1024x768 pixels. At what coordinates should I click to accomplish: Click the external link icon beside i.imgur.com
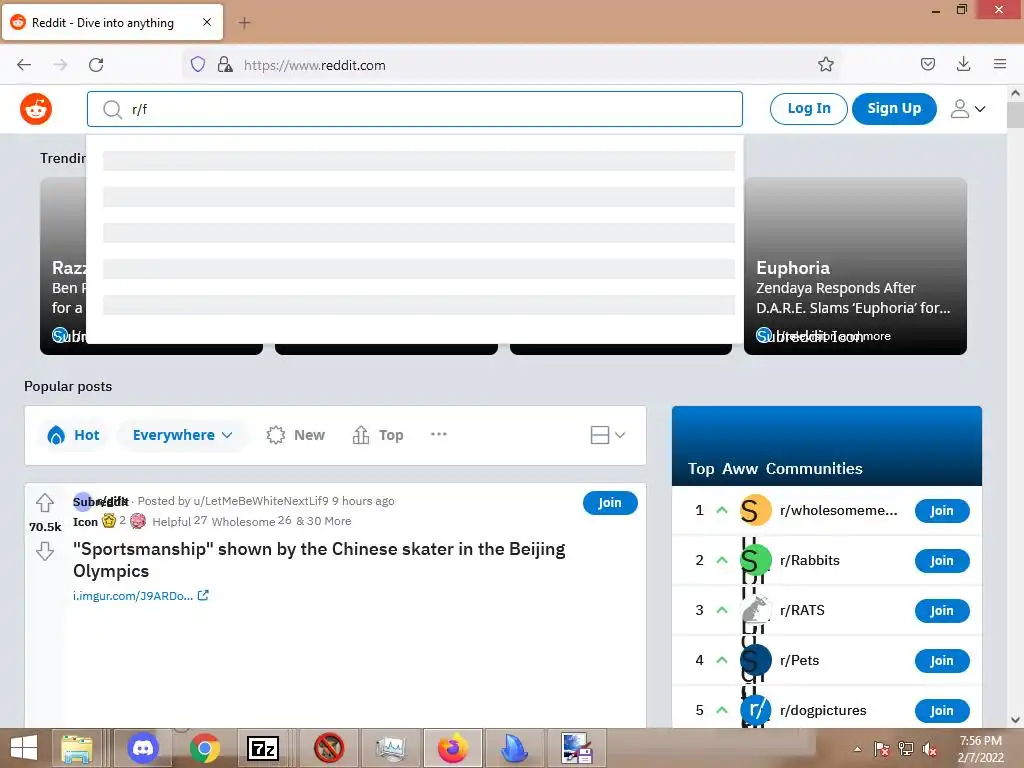(x=203, y=595)
